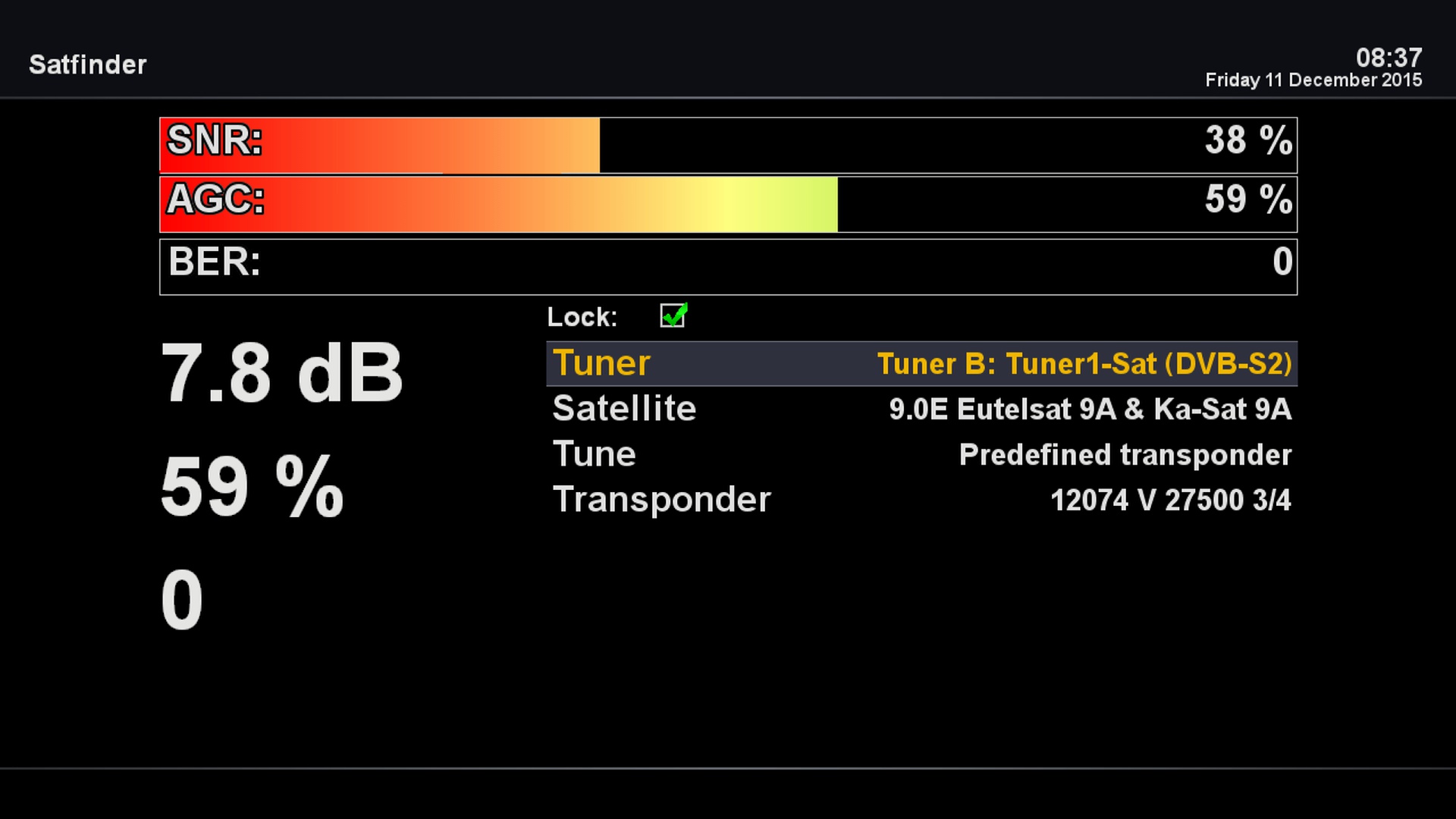
Task: Open 12074 V 27500 3/4 transponder choice
Action: pos(1171,500)
